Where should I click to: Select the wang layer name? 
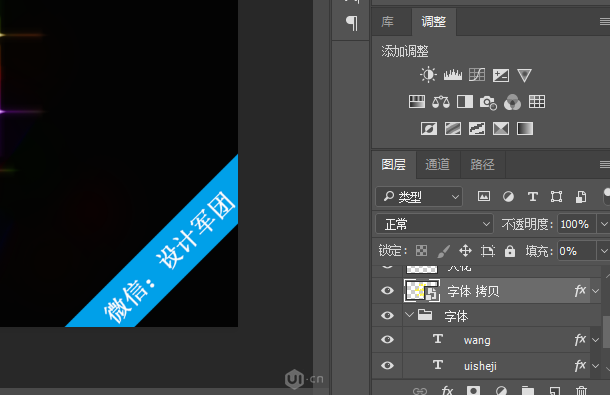pyautogui.click(x=477, y=341)
